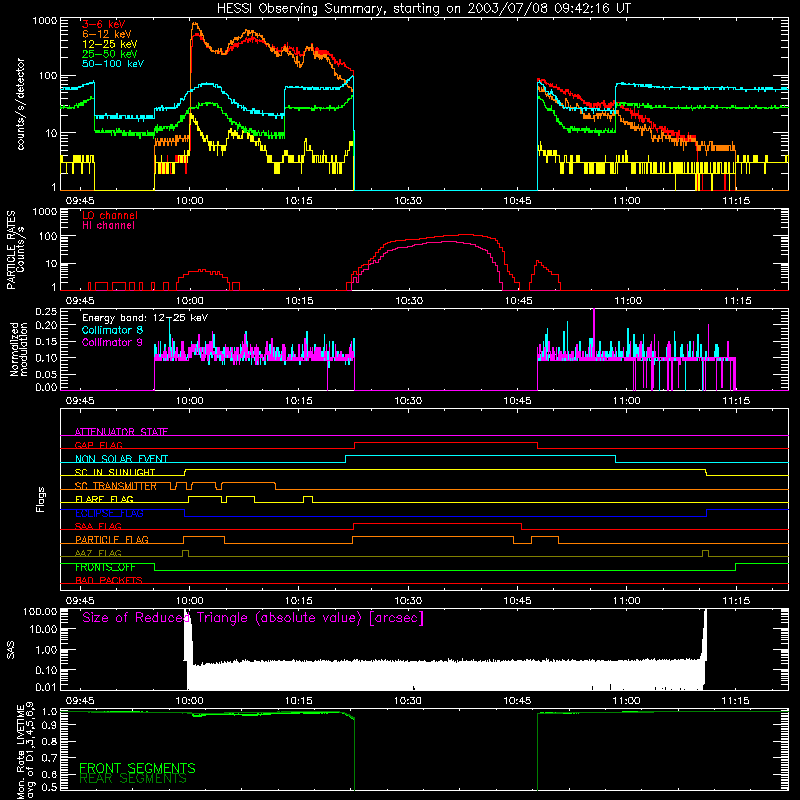Click the 10:45 tick on the modulation plot

tap(518, 401)
